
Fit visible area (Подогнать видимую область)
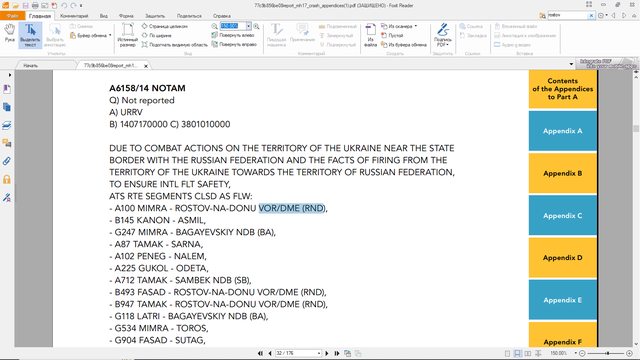(175, 44)
